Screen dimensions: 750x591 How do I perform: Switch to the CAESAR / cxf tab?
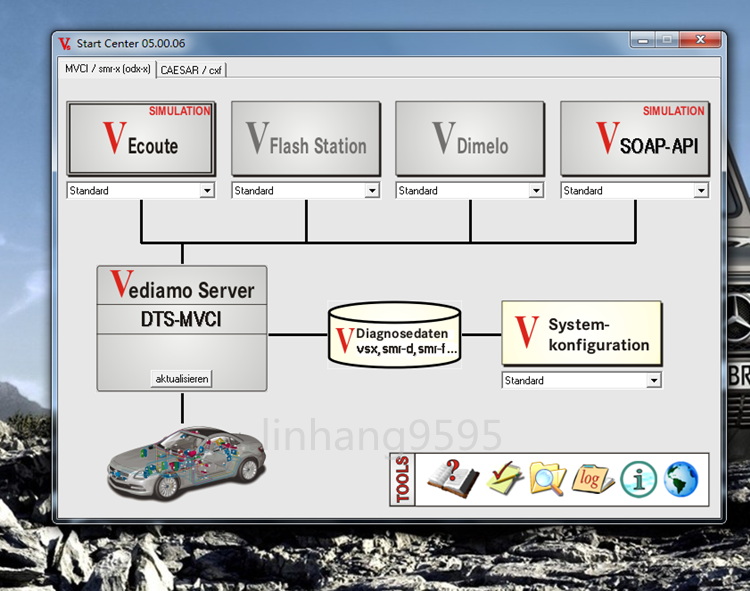click(x=191, y=70)
